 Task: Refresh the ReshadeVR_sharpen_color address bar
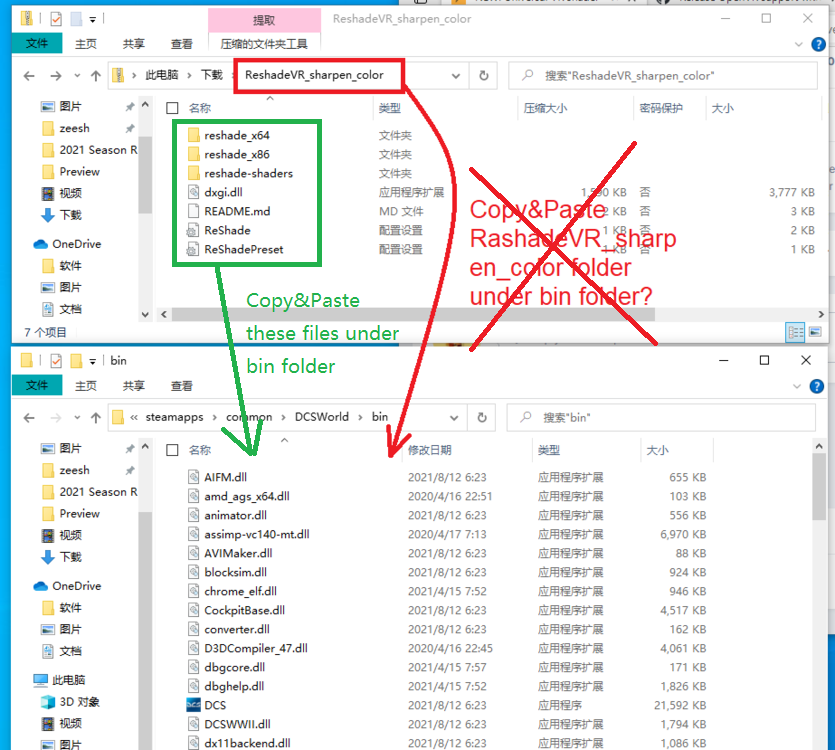484,76
